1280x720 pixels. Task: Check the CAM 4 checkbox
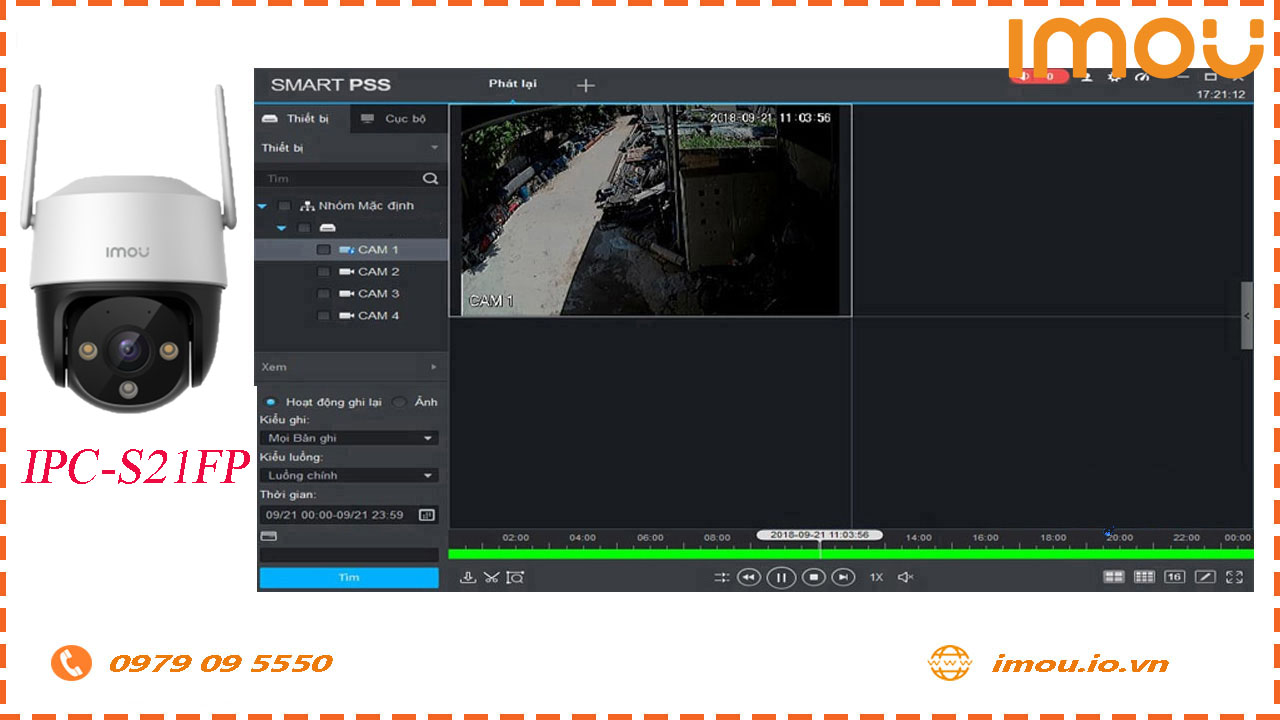pos(323,316)
